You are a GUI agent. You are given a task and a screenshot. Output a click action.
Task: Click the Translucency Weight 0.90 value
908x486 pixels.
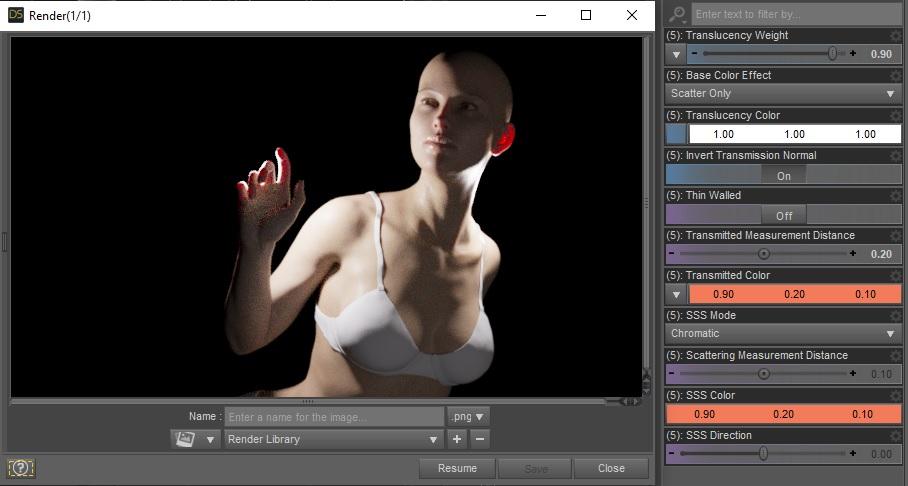pyautogui.click(x=881, y=54)
